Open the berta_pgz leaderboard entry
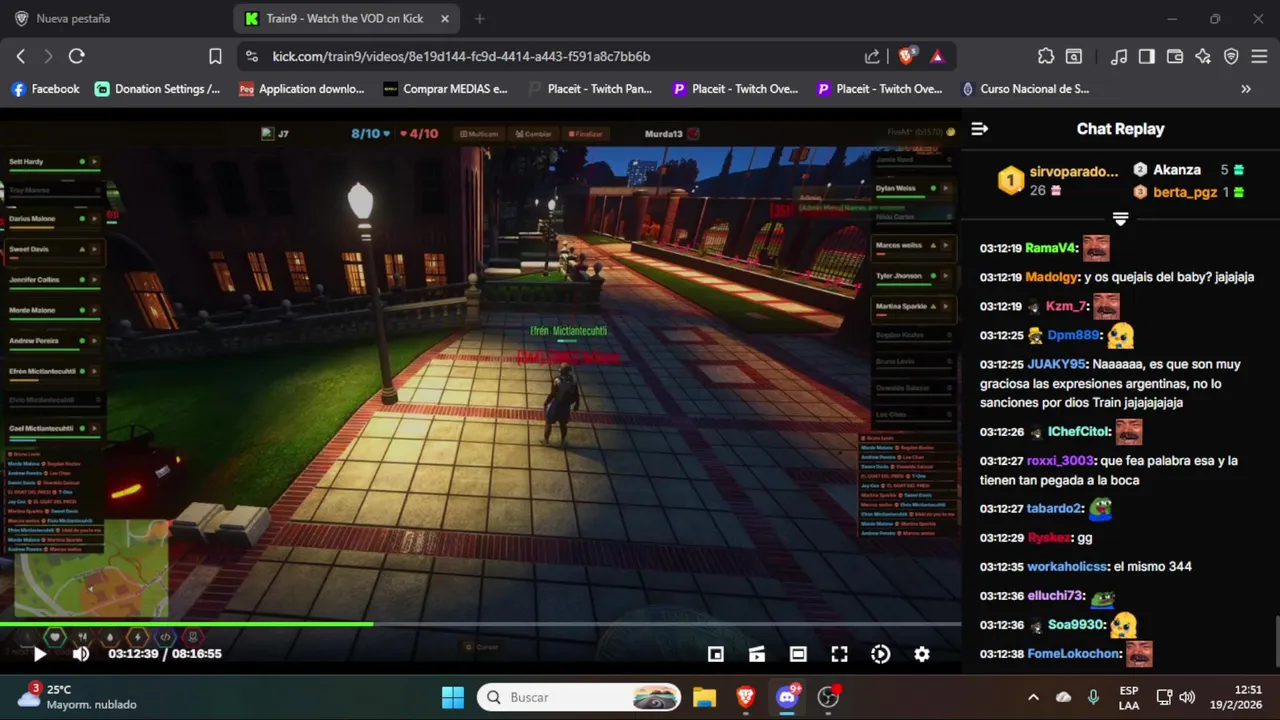Image resolution: width=1280 pixels, height=720 pixels. point(1188,192)
